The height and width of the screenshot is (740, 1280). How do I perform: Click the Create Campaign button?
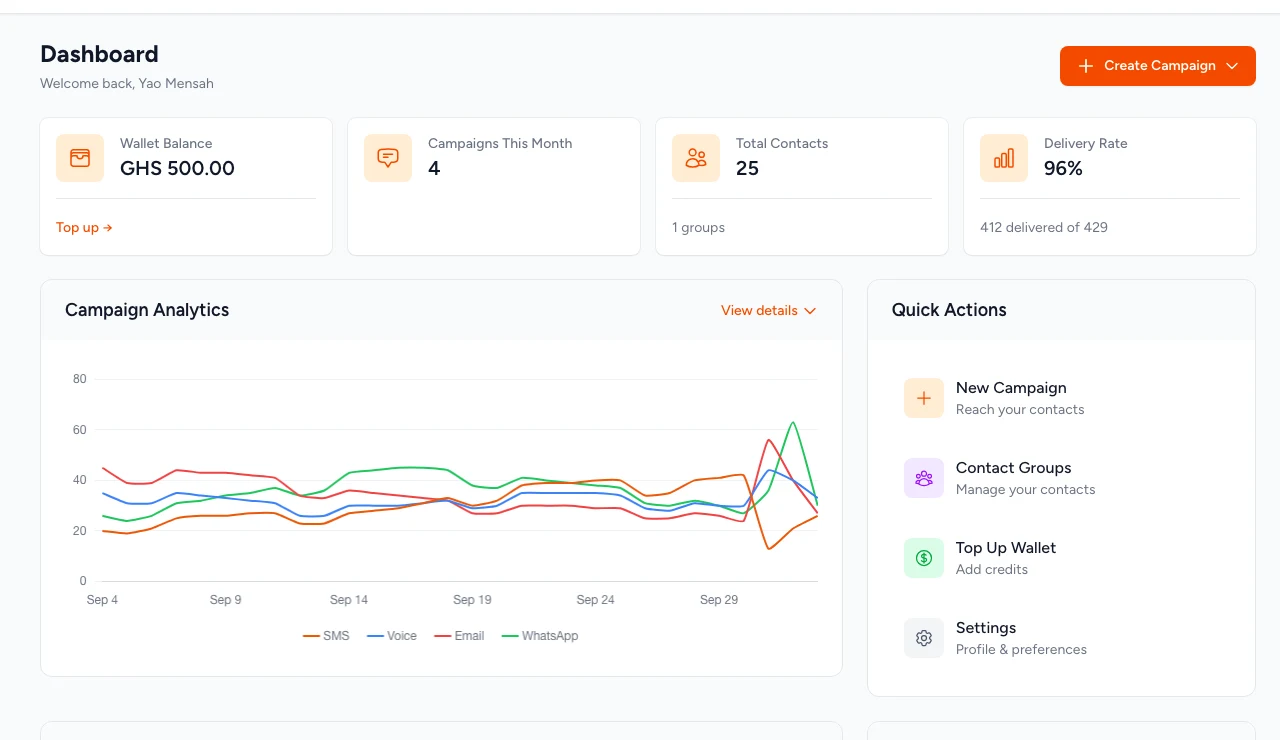pos(1157,66)
